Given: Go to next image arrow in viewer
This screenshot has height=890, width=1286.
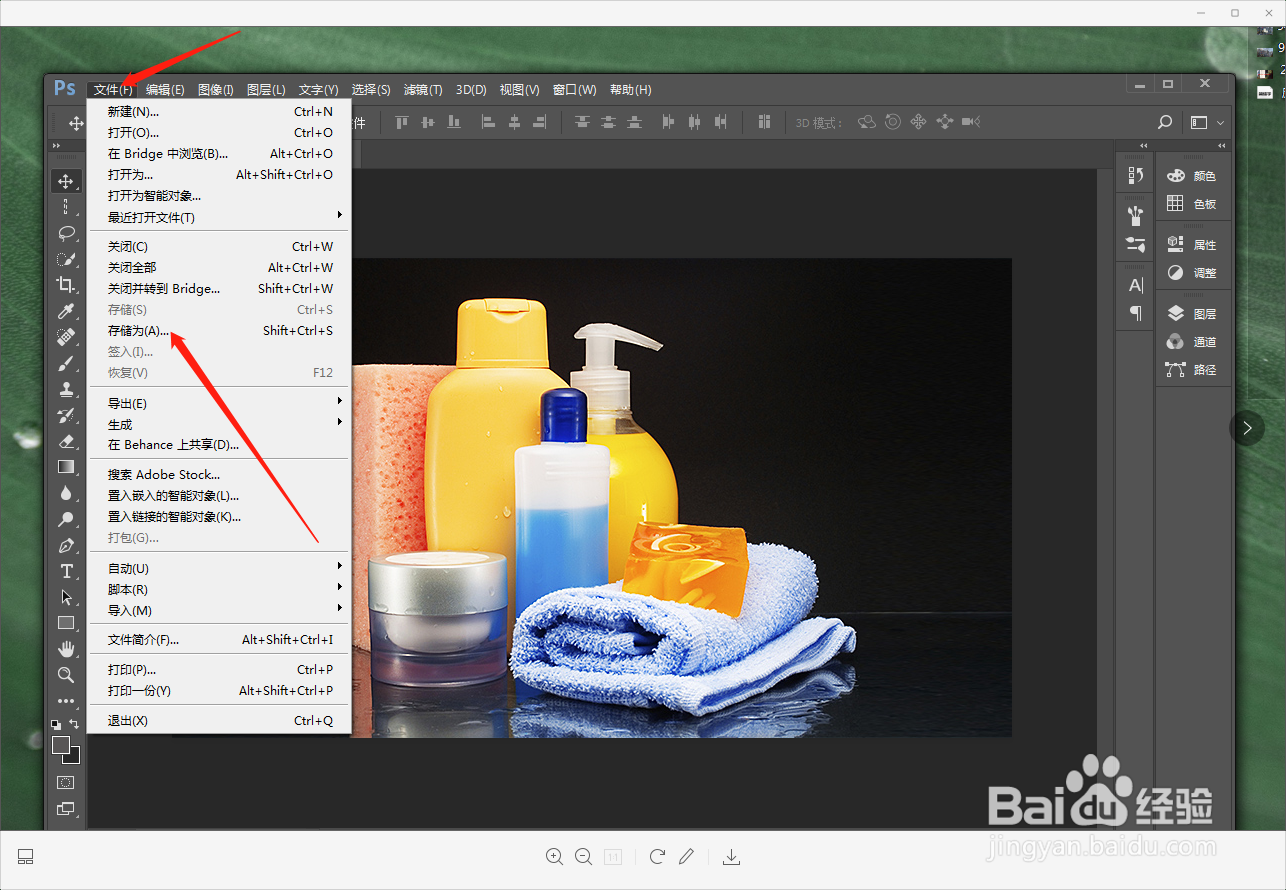Looking at the screenshot, I should (1247, 428).
